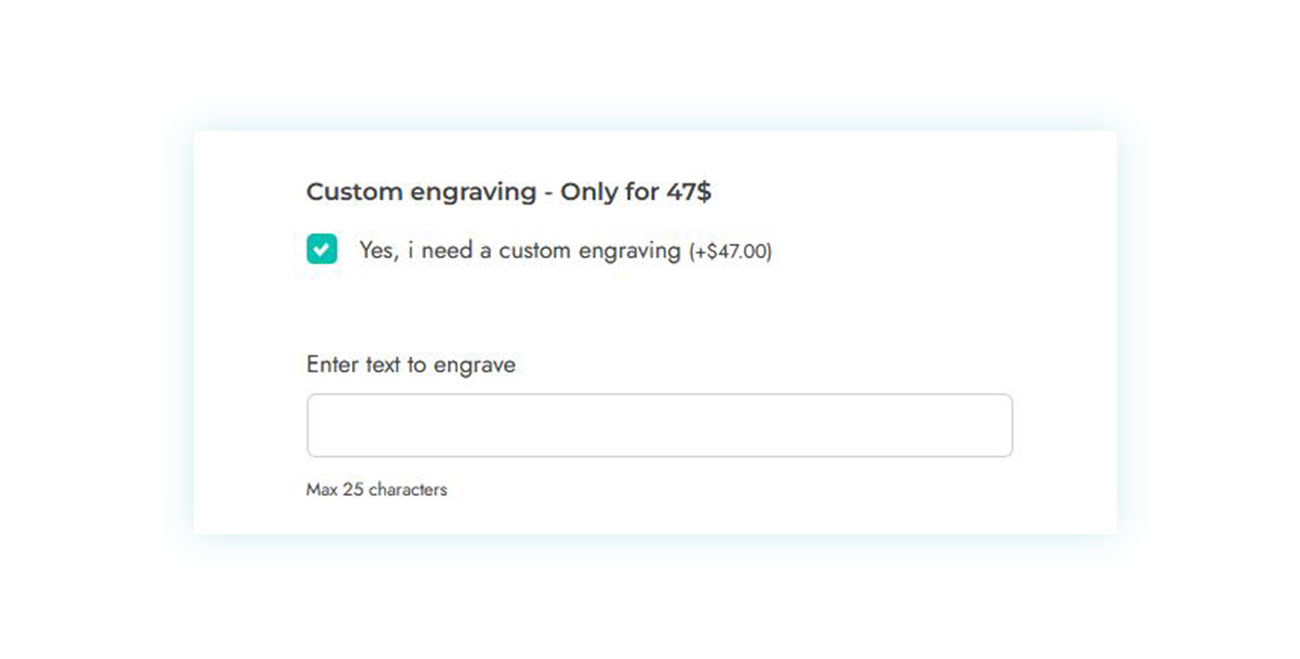Image resolution: width=1300 pixels, height=659 pixels.
Task: Click the words 'Custom engraving' in the heading
Action: 421,192
